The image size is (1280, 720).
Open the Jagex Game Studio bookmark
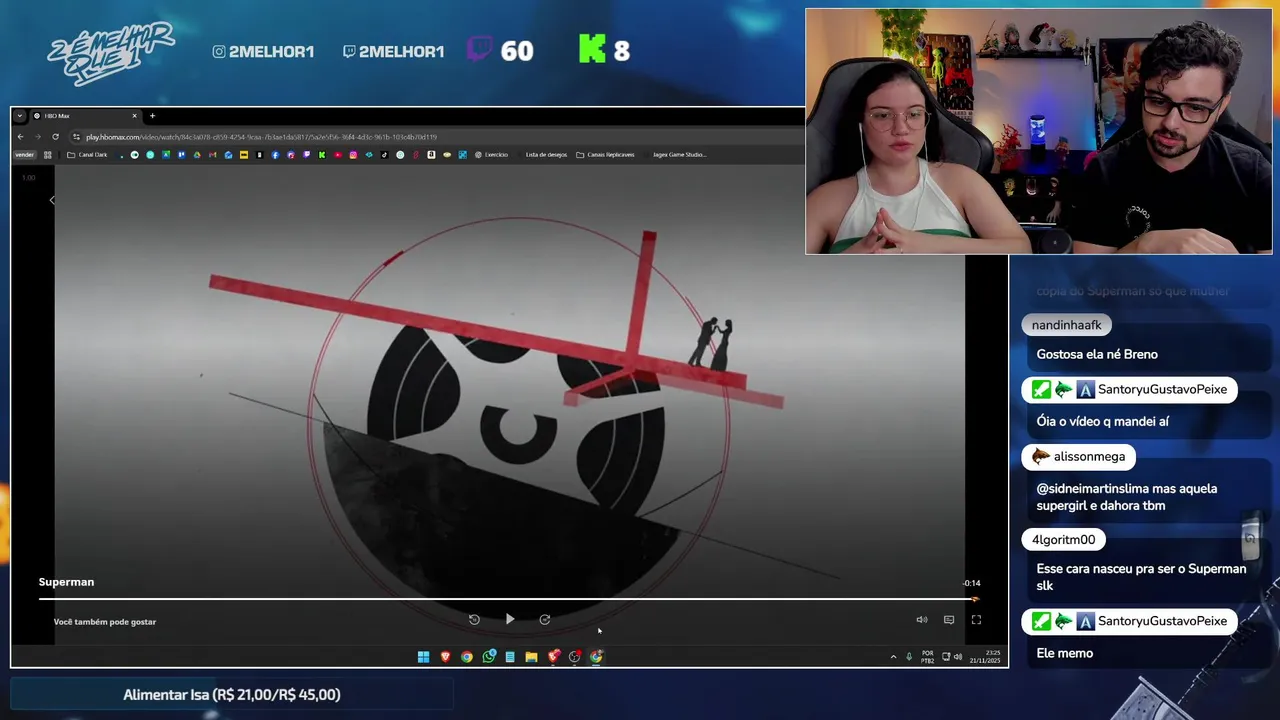coord(680,155)
